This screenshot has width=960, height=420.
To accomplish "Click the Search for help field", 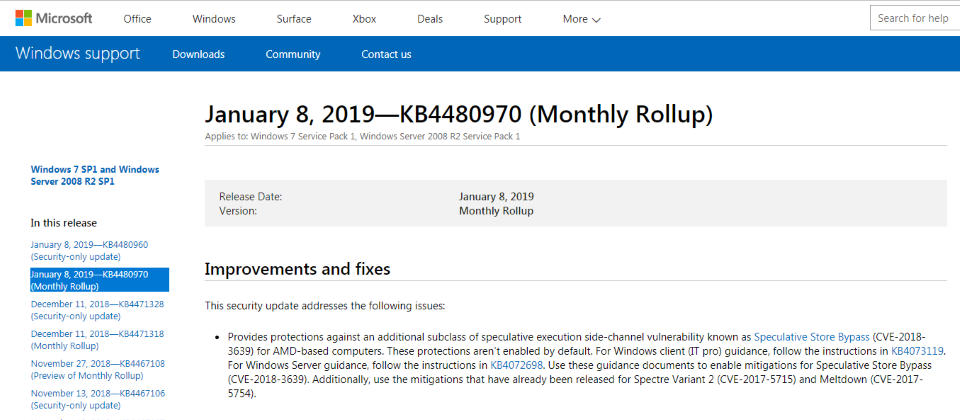I will coord(914,18).
